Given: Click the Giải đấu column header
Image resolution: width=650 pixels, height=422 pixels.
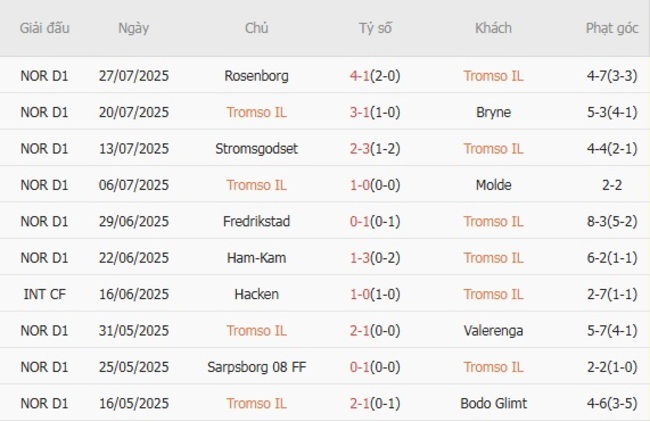Looking at the screenshot, I should (45, 28).
